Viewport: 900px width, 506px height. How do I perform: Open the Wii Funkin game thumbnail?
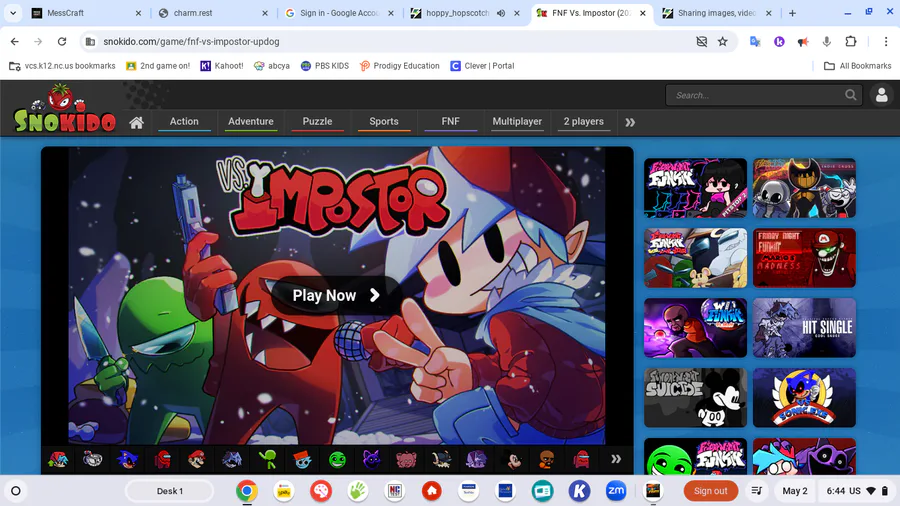695,328
